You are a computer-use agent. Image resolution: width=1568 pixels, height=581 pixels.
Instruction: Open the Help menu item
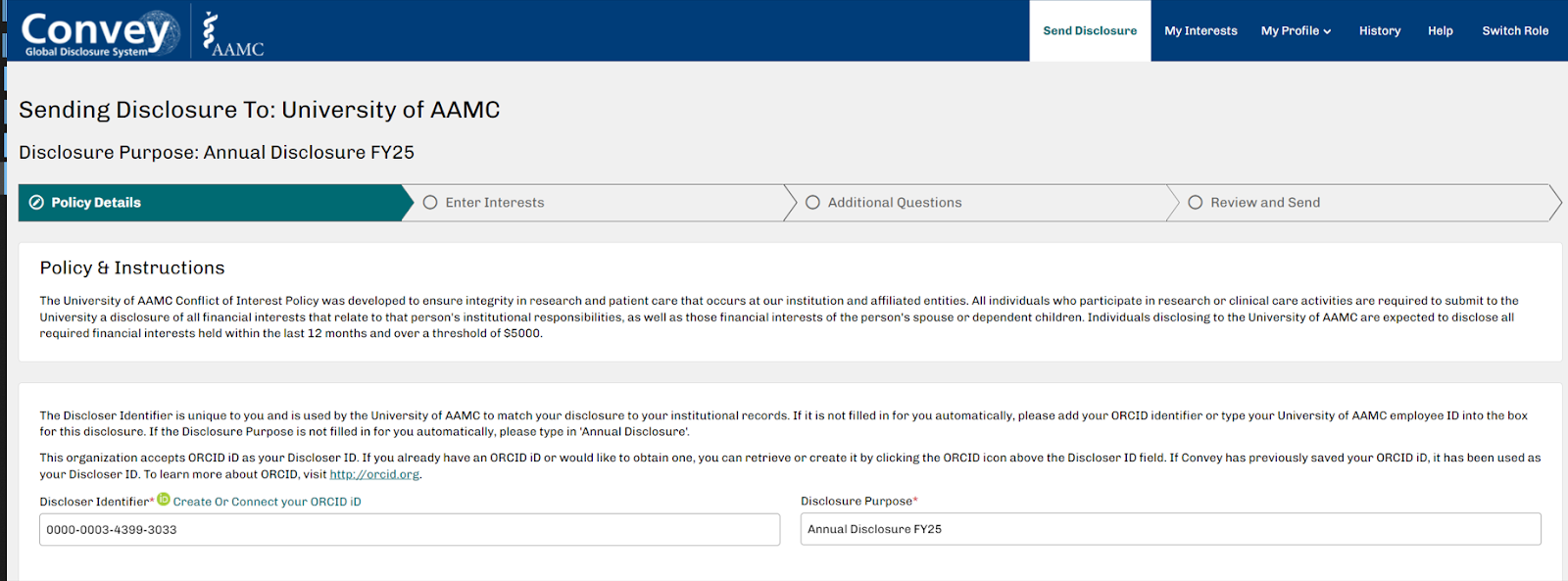coord(1440,31)
